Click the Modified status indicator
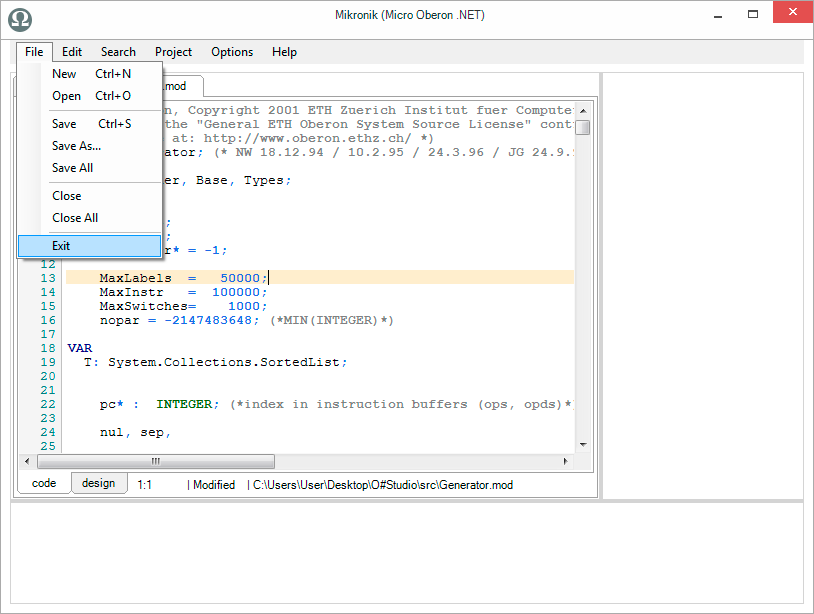814x614 pixels. (x=214, y=485)
